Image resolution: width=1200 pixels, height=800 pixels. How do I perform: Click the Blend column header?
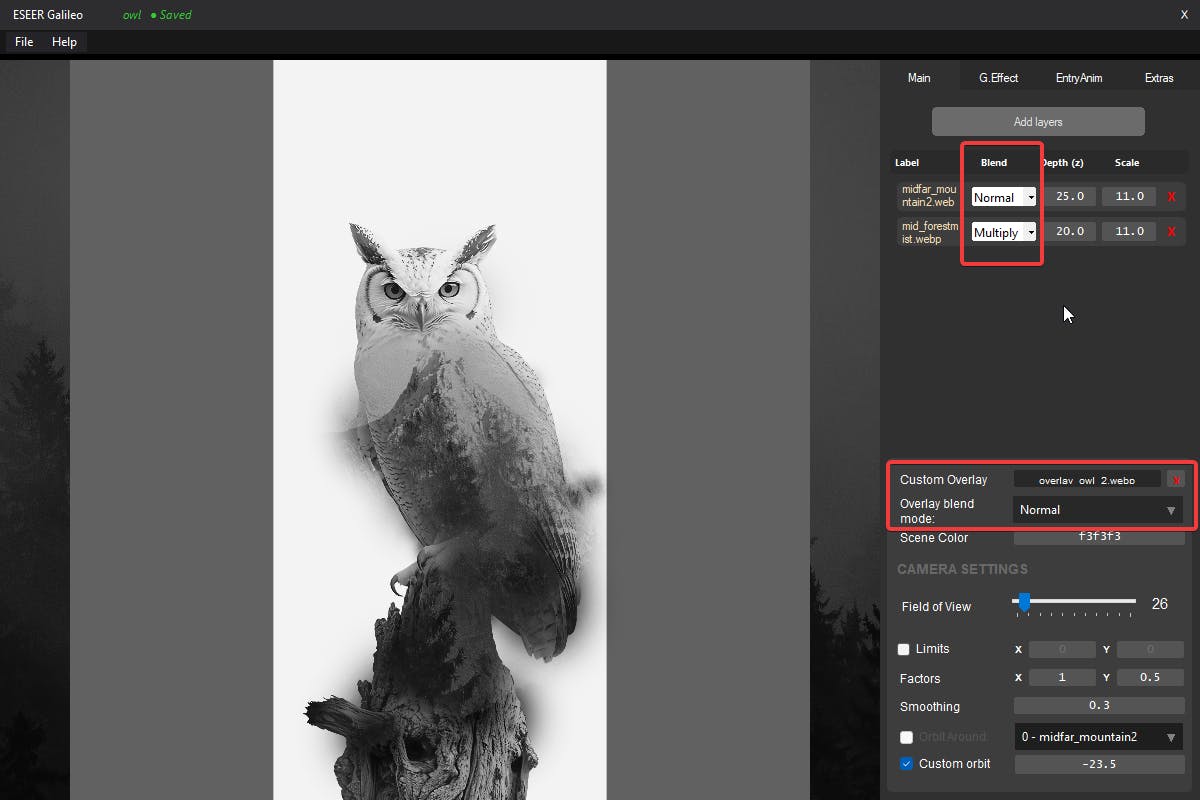click(994, 162)
